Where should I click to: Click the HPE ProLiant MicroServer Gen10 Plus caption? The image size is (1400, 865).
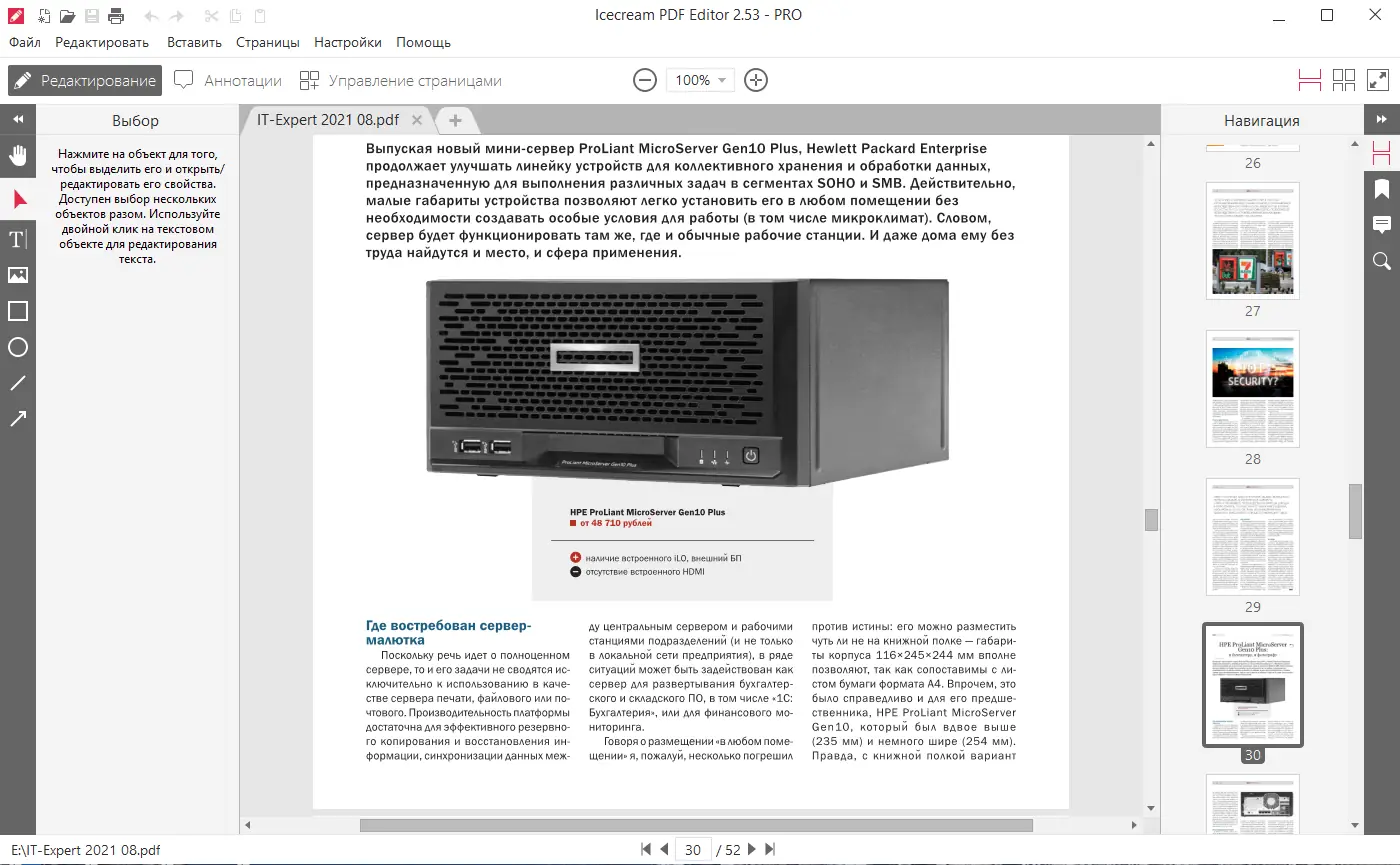click(647, 511)
